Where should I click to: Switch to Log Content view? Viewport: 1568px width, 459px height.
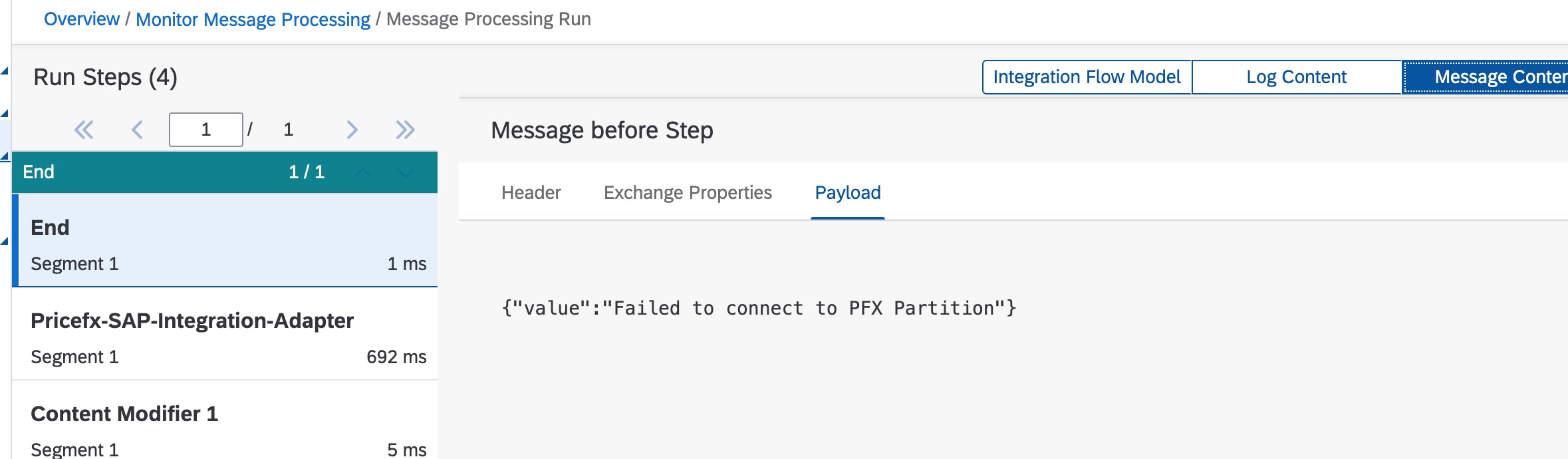click(1296, 77)
